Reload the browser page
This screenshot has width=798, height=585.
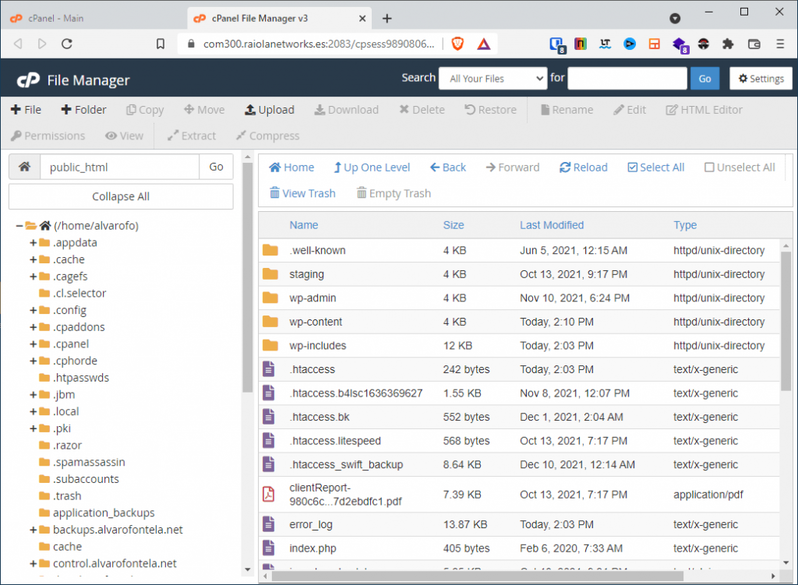67,44
